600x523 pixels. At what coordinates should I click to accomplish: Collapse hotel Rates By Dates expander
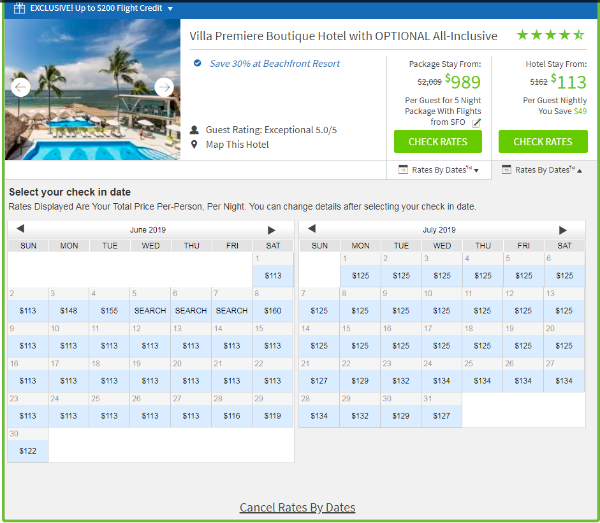tap(542, 170)
